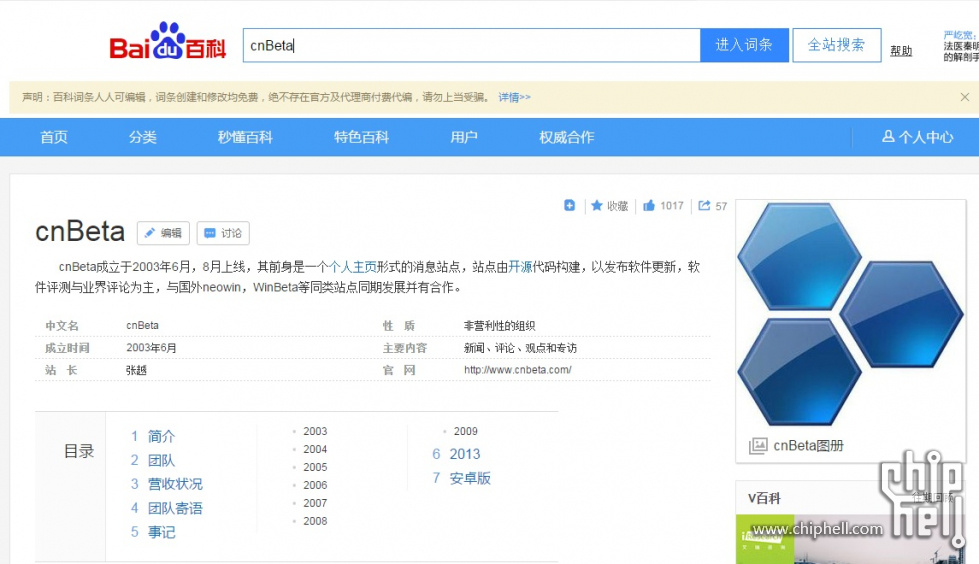
Task: Click the 张越 webmaster name
Action: click(136, 370)
